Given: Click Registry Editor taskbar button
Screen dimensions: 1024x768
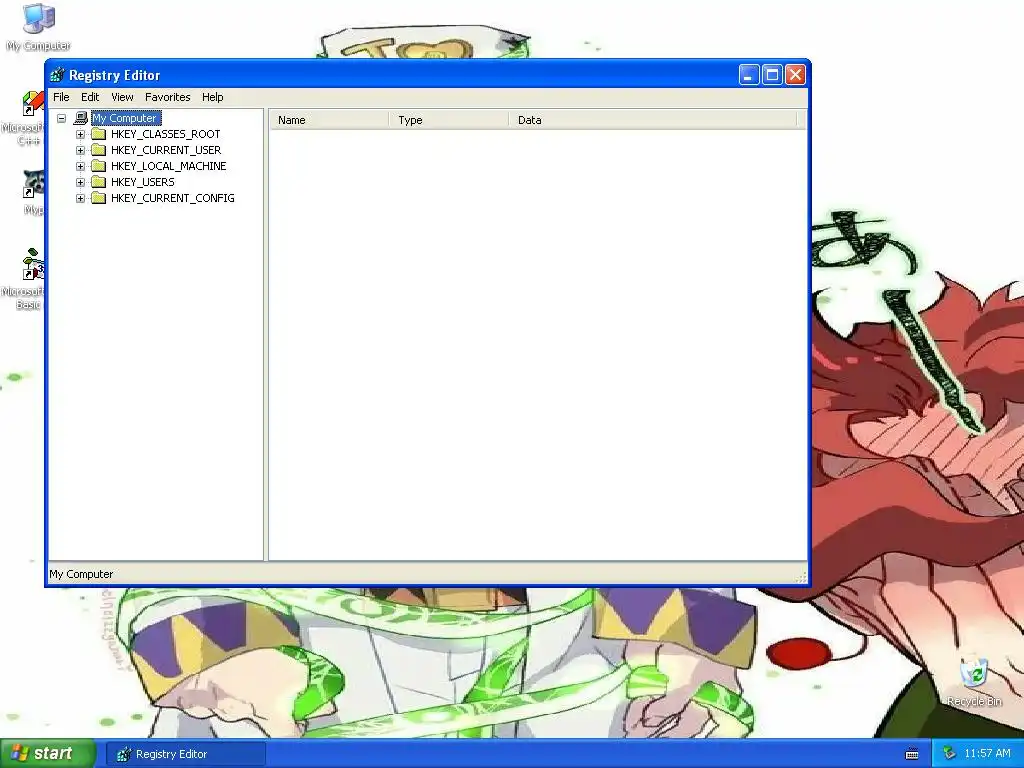Looking at the screenshot, I should coord(186,754).
